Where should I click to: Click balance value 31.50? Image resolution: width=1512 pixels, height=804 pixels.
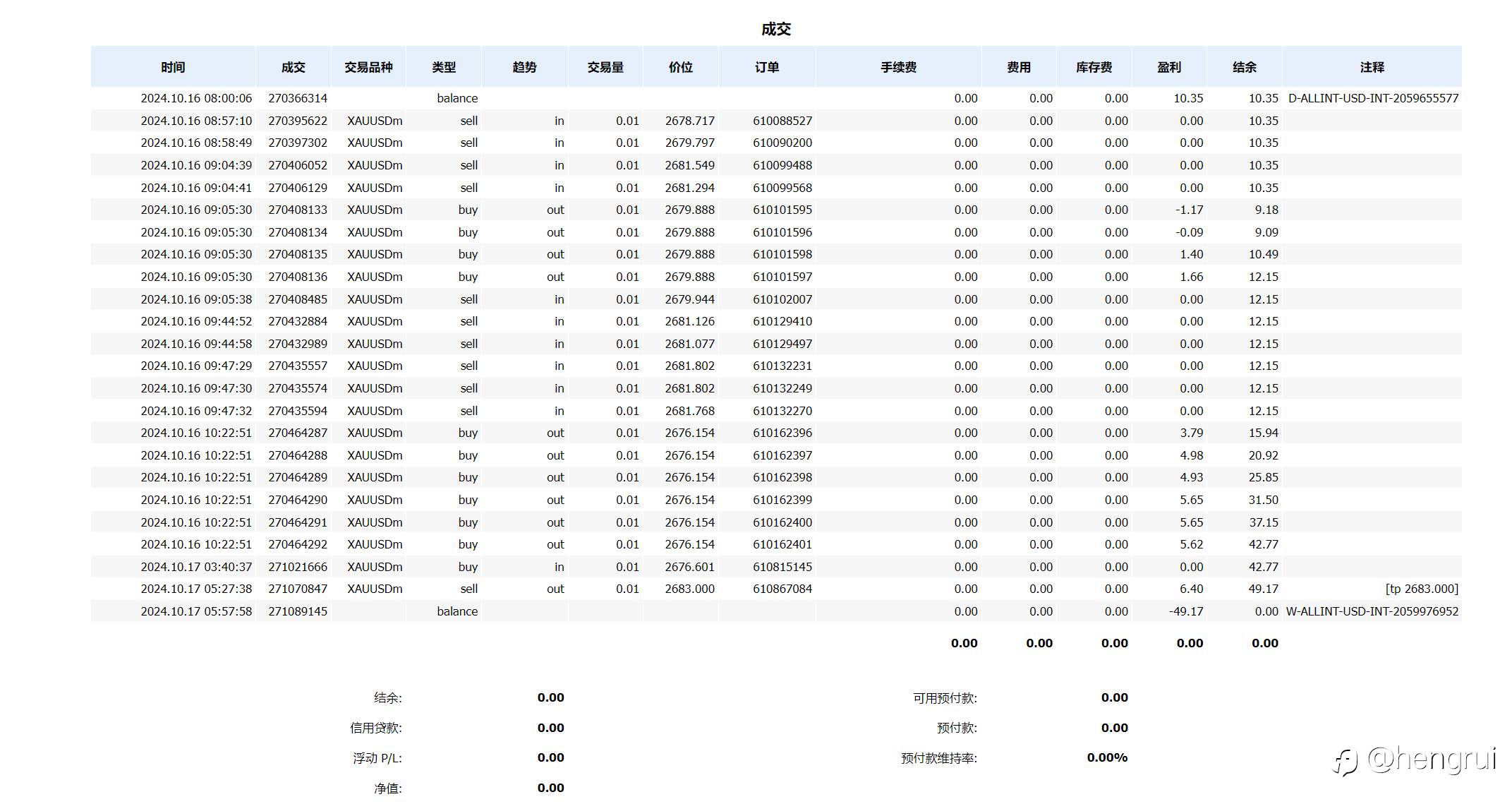click(1264, 500)
